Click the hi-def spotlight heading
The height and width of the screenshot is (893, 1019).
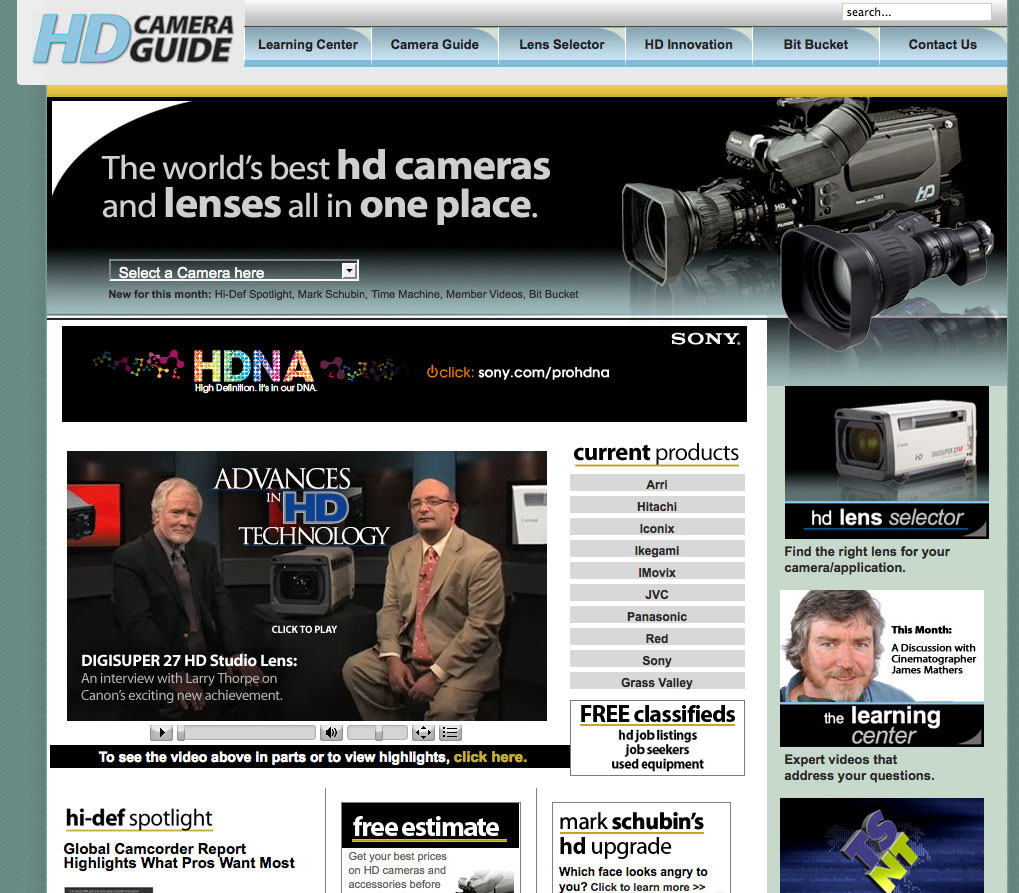(x=139, y=818)
